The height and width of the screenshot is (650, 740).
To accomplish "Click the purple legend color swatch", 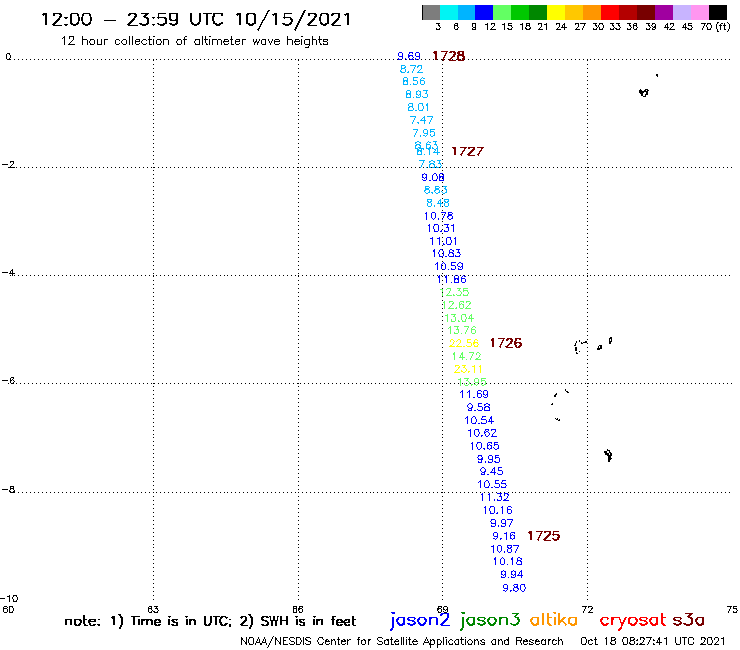I will point(664,12).
